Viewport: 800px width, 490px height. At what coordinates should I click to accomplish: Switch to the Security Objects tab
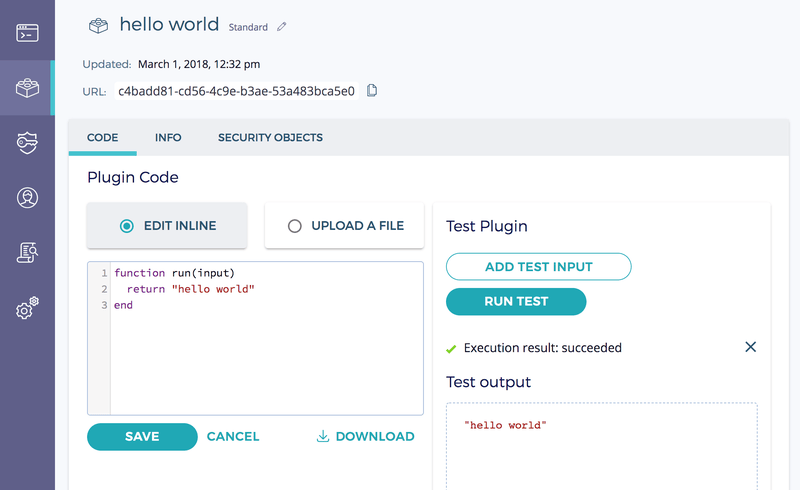tap(270, 137)
